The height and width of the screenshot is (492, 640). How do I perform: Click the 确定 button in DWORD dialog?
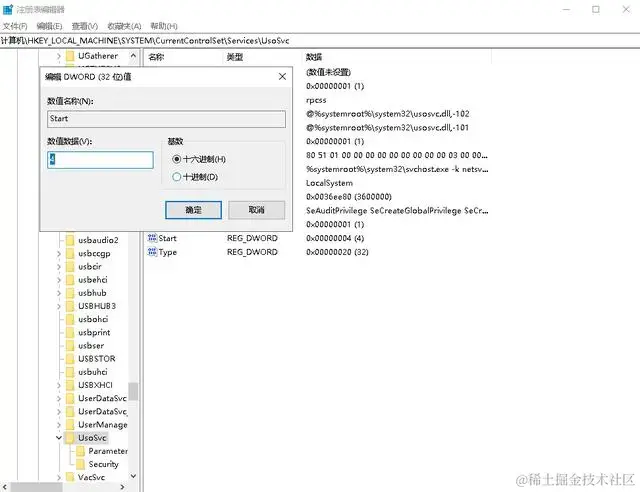tap(193, 210)
